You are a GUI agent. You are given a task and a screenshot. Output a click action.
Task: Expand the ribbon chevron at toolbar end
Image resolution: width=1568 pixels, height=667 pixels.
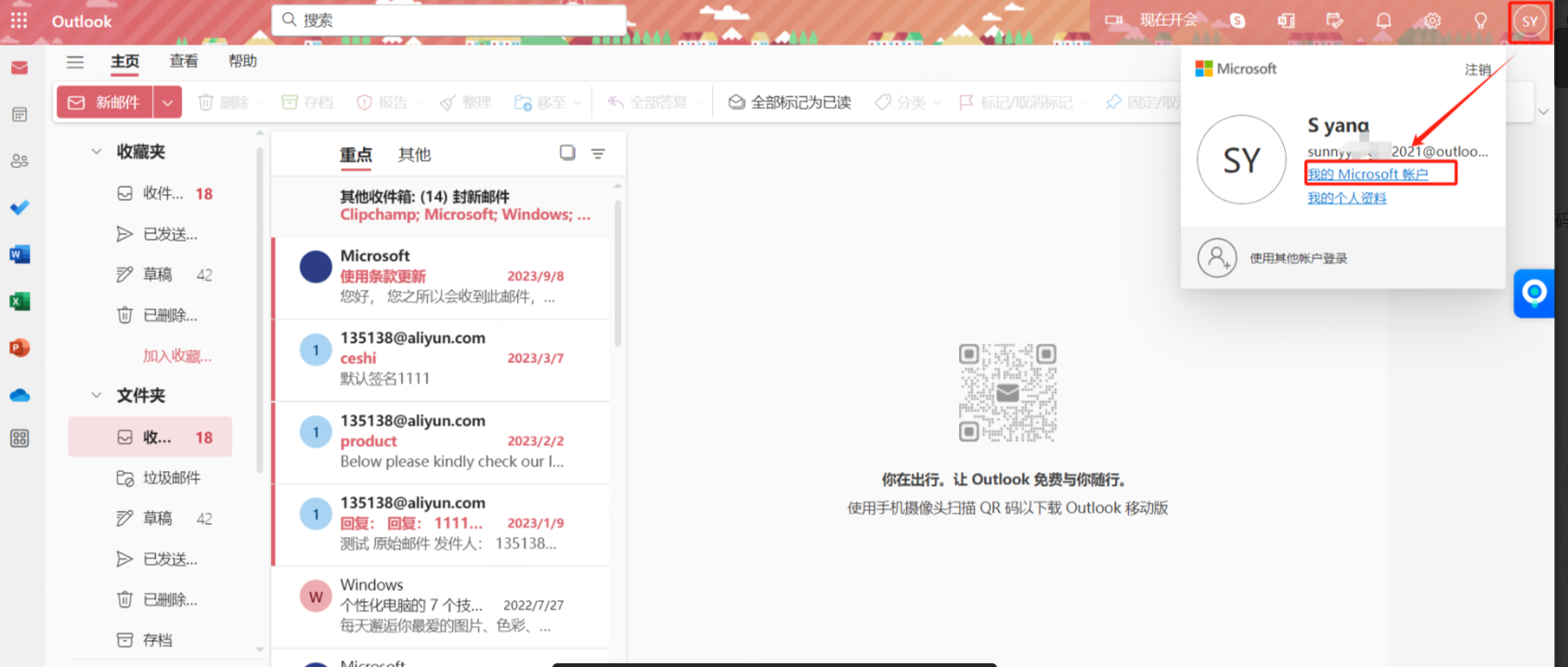[x=1543, y=111]
